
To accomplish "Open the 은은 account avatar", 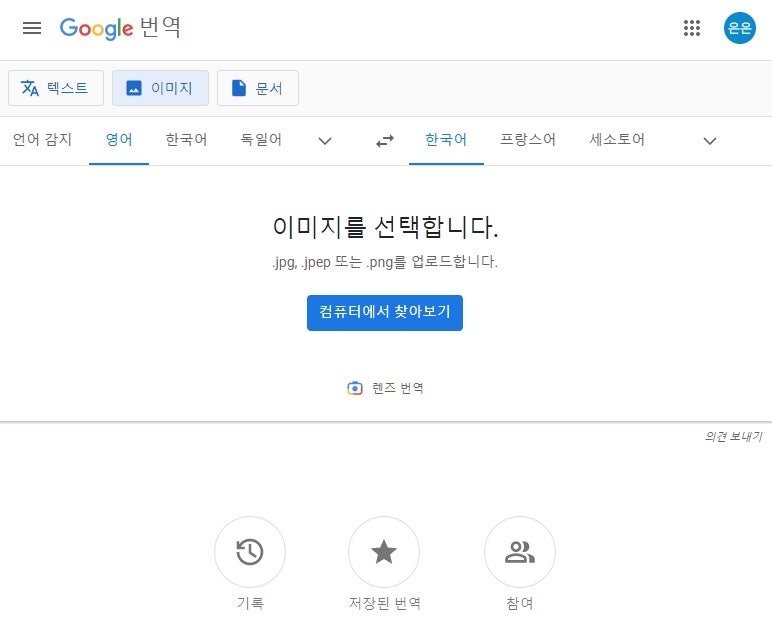I will coord(740,28).
